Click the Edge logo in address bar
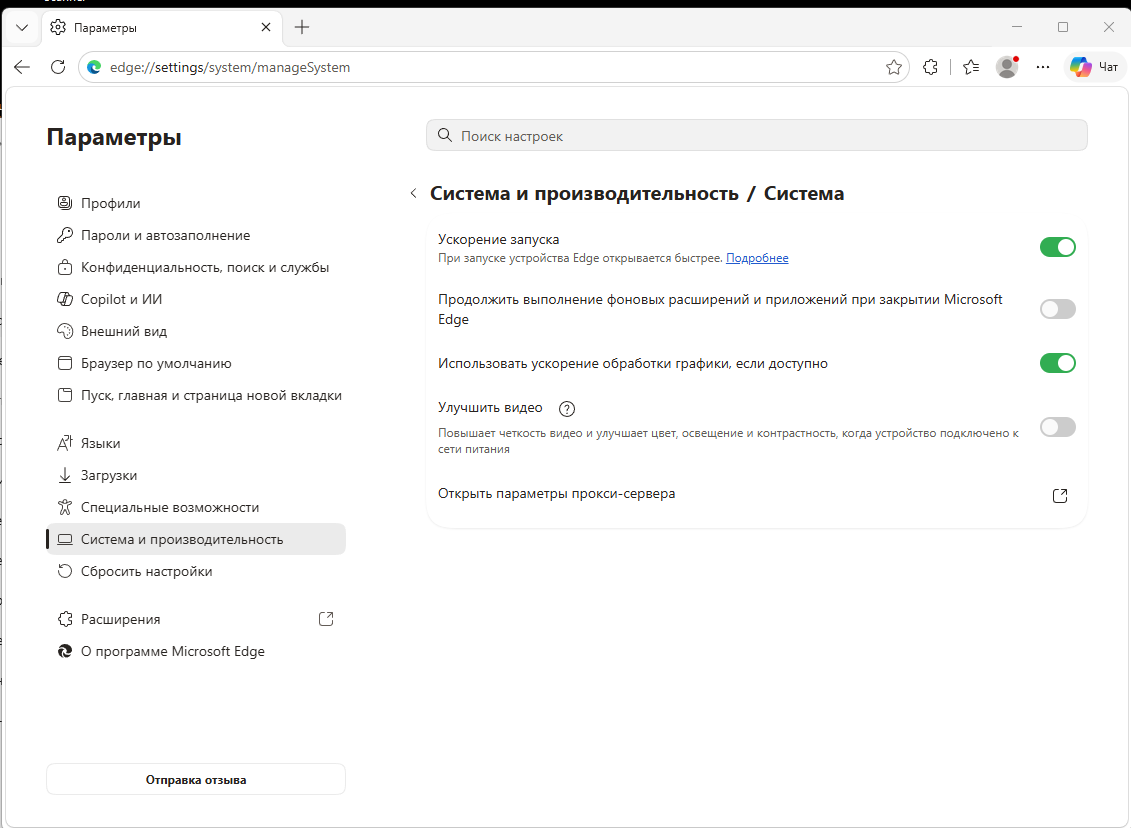The image size is (1131, 828). 94,67
